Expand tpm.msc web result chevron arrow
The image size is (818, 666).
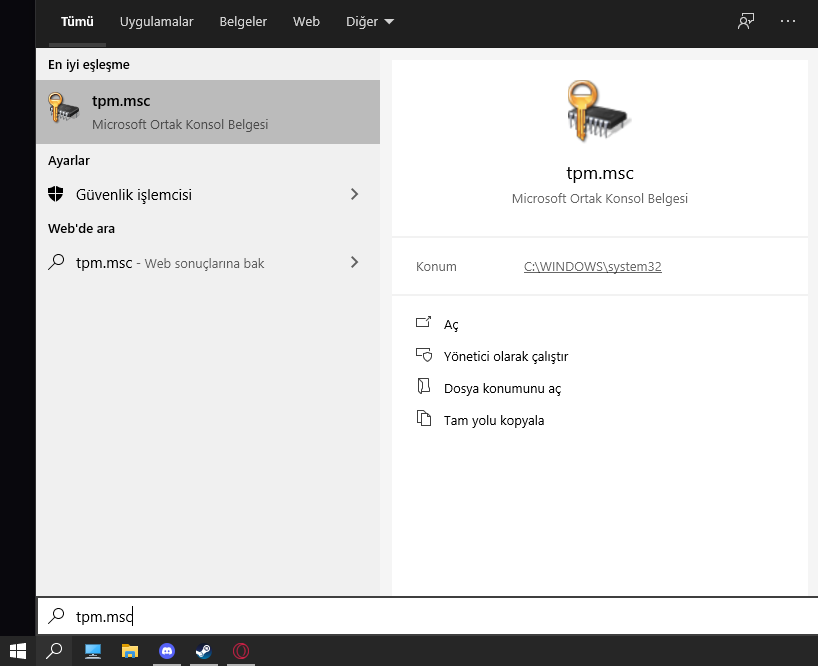coord(355,262)
